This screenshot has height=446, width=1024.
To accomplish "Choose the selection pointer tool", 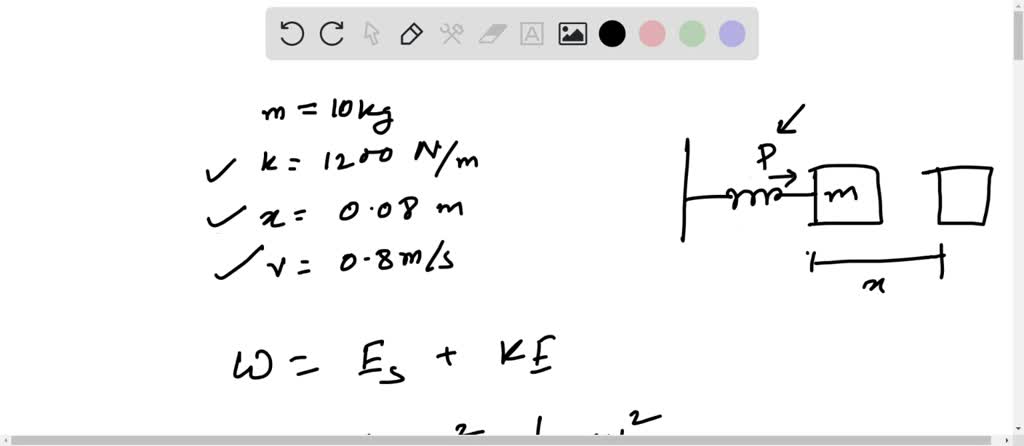I will click(371, 34).
